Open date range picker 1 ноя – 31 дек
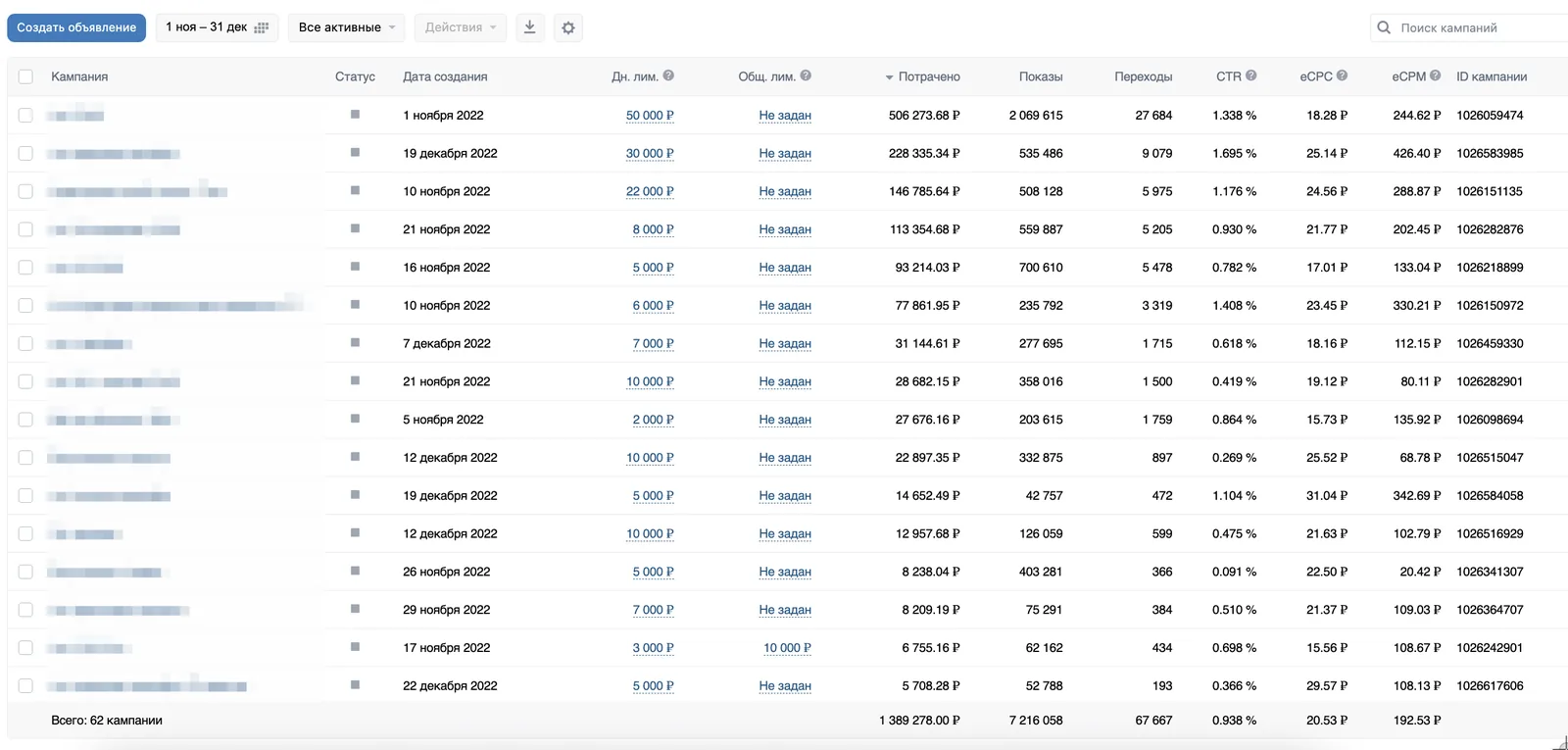This screenshot has width=1568, height=750. (x=217, y=27)
